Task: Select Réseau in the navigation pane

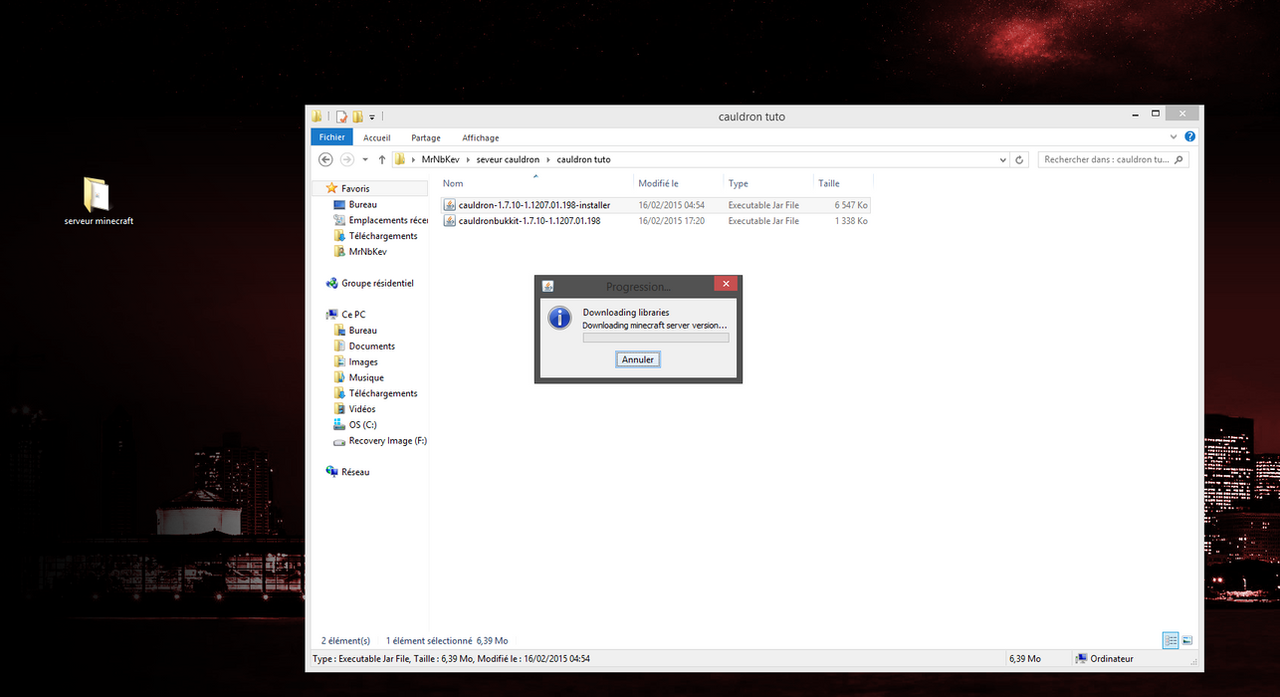Action: click(x=355, y=472)
